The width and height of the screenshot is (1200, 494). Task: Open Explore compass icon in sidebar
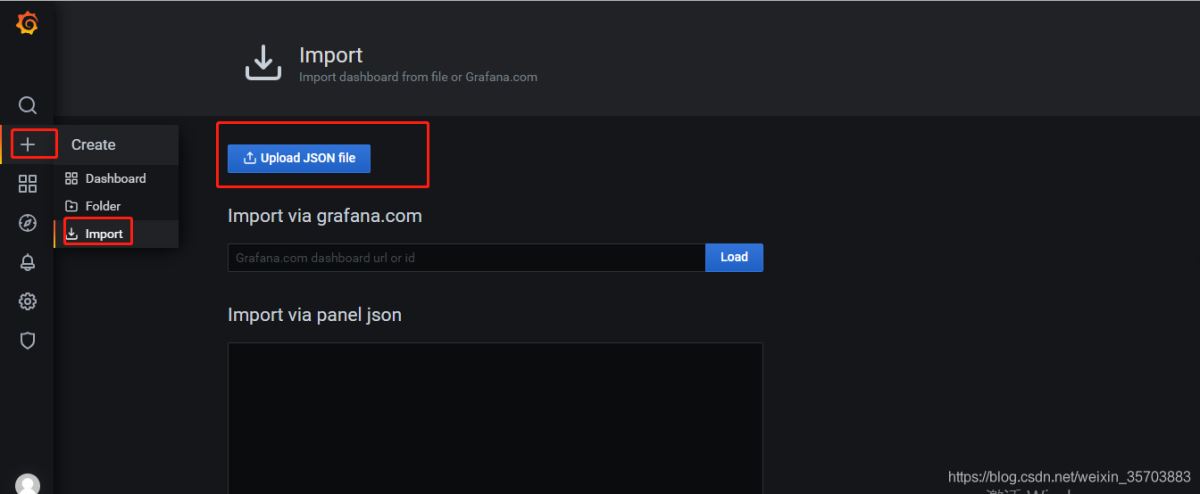(x=28, y=223)
